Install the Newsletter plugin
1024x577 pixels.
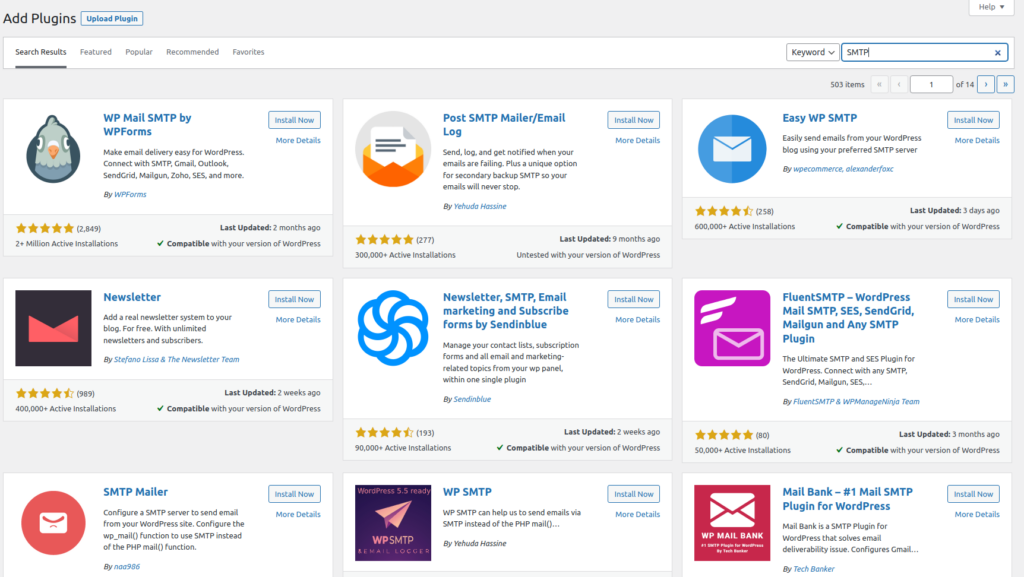click(x=295, y=299)
